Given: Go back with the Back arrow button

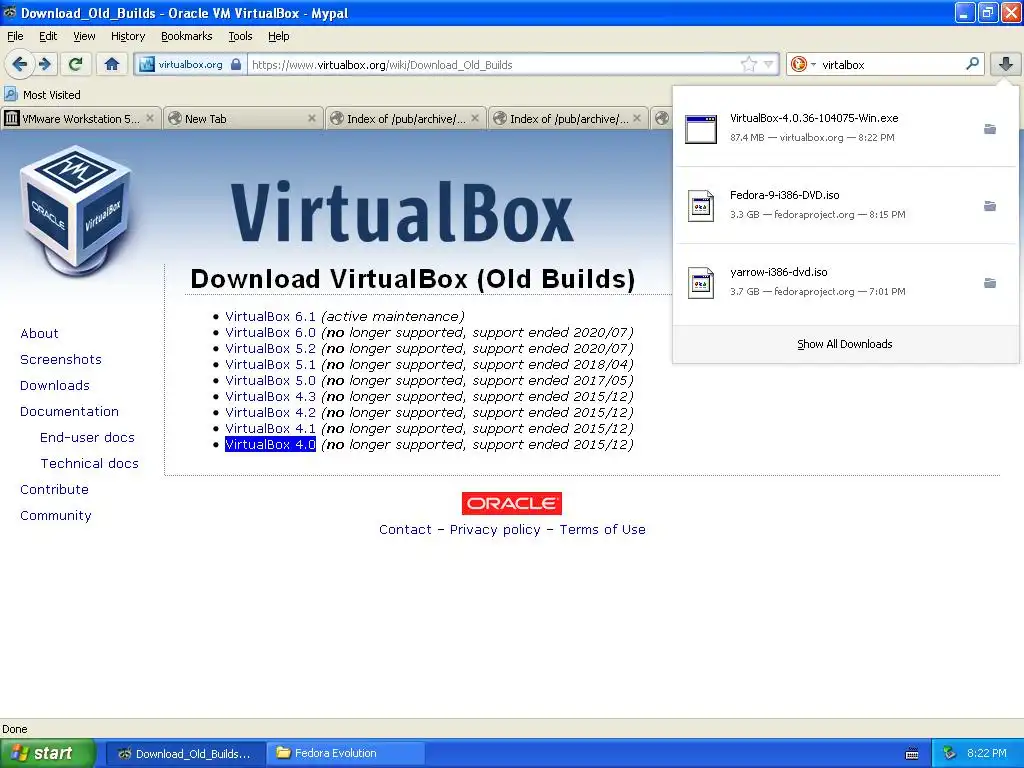Looking at the screenshot, I should click(x=20, y=64).
